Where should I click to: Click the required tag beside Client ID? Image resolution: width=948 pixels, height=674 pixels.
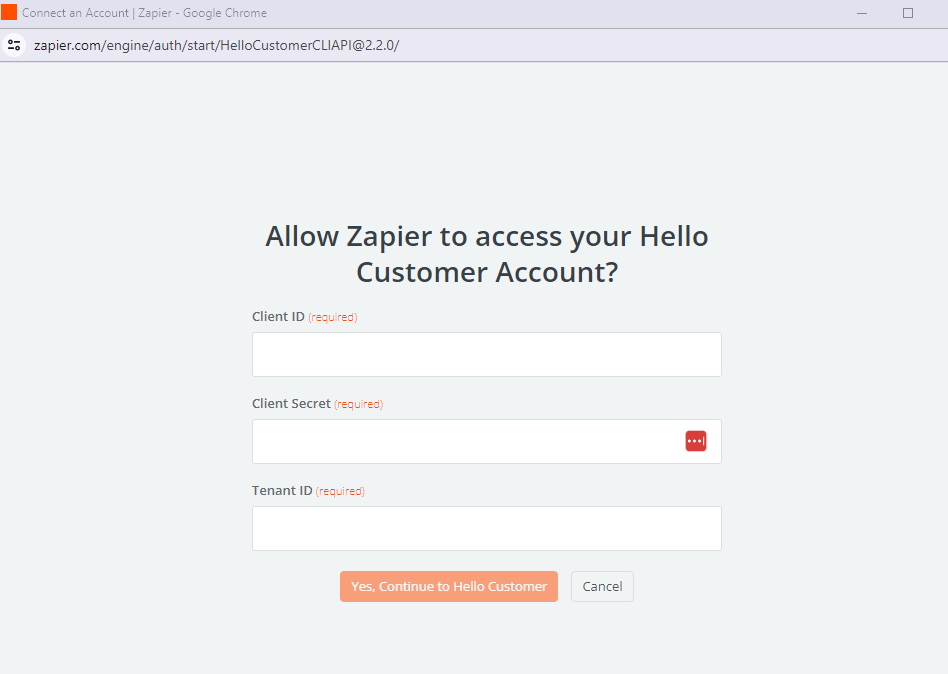(x=333, y=318)
